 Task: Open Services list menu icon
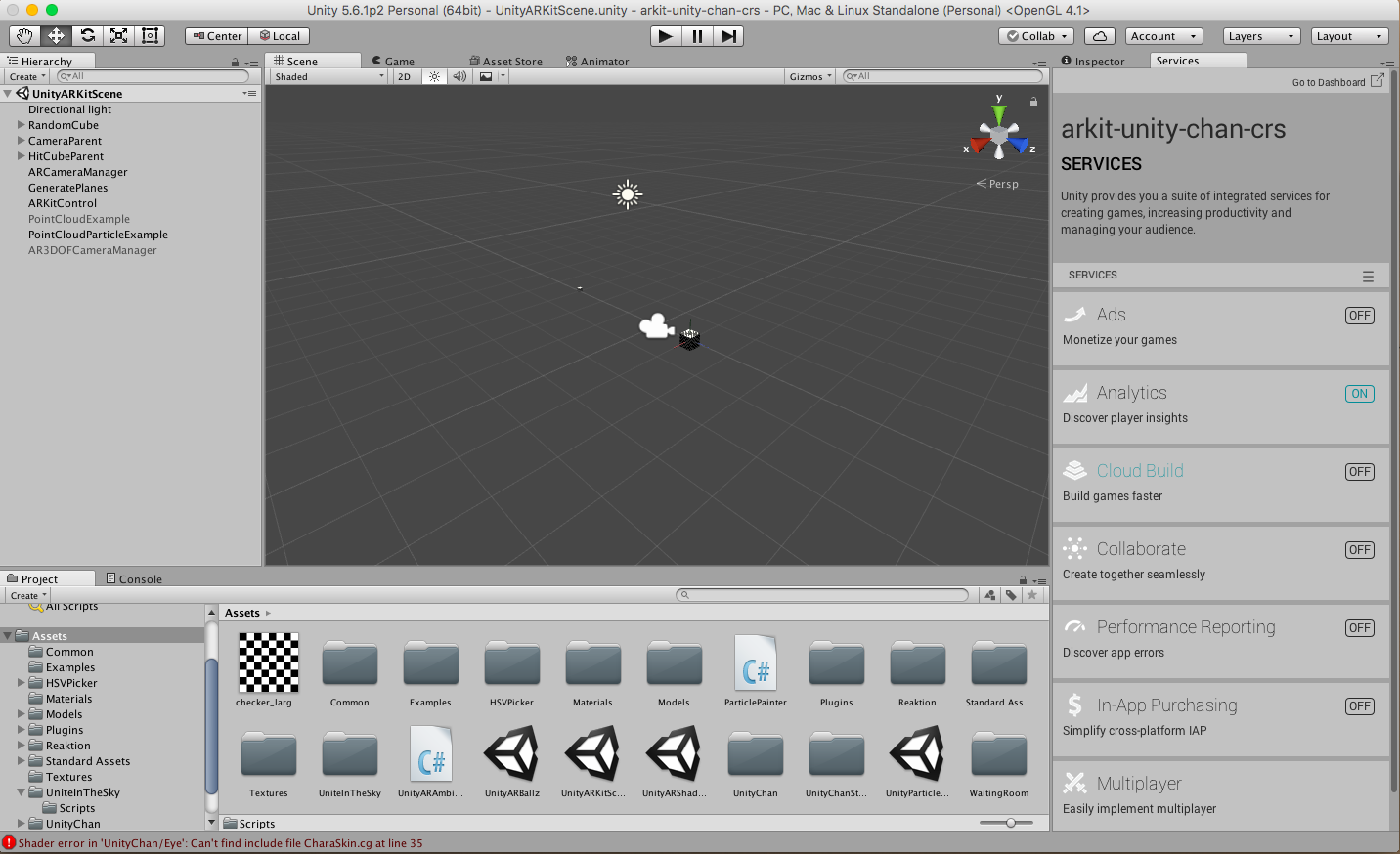(x=1368, y=277)
